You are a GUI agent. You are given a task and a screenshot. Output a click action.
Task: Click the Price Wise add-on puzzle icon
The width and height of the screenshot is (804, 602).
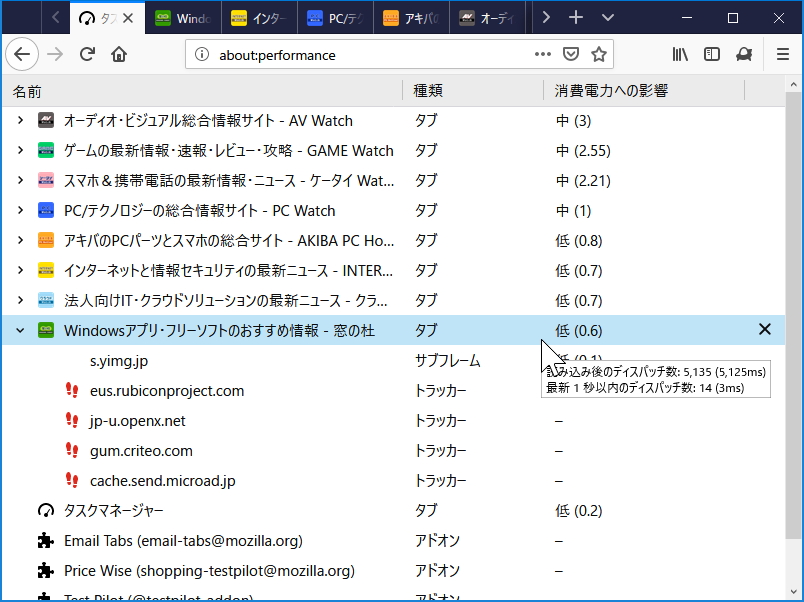pyautogui.click(x=46, y=570)
